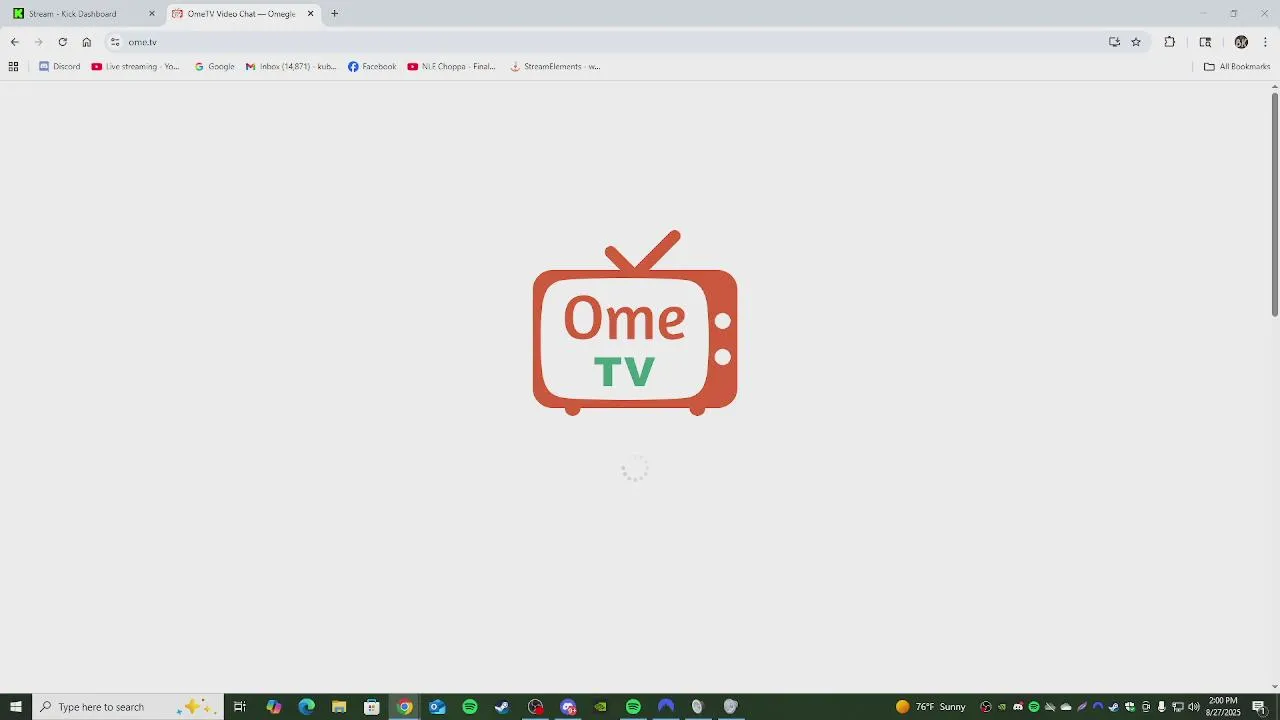1280x720 pixels.
Task: Open the Windows Start menu
Action: 16,707
